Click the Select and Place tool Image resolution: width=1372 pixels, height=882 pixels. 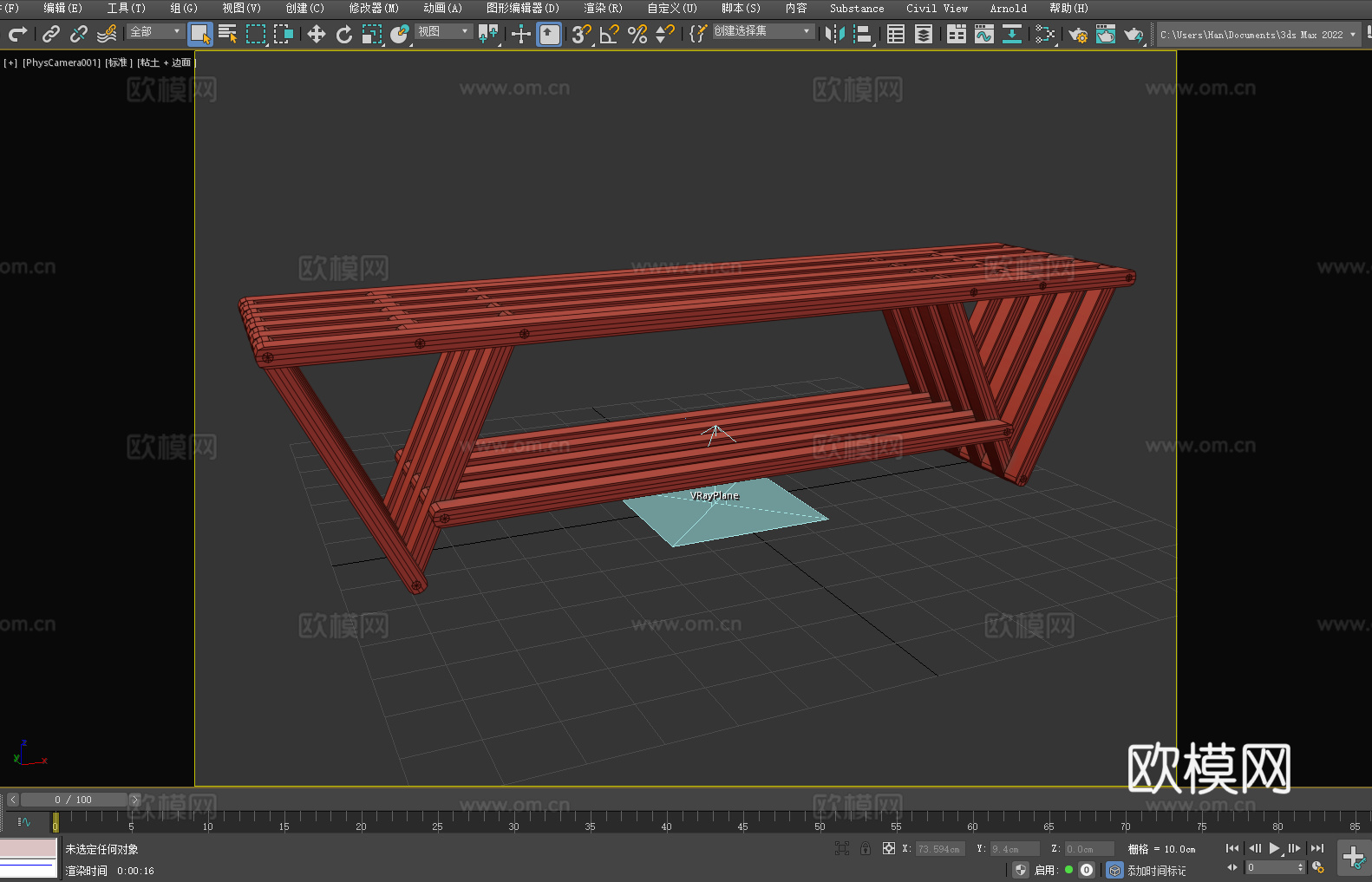click(x=400, y=34)
